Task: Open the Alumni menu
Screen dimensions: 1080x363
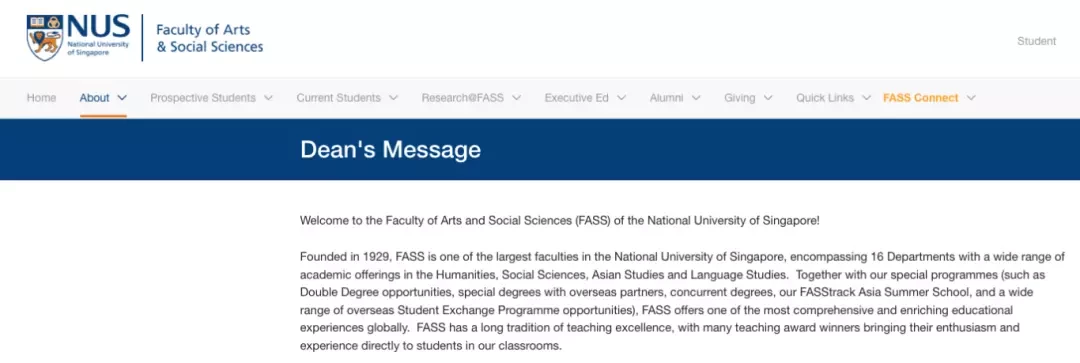Action: pos(666,98)
